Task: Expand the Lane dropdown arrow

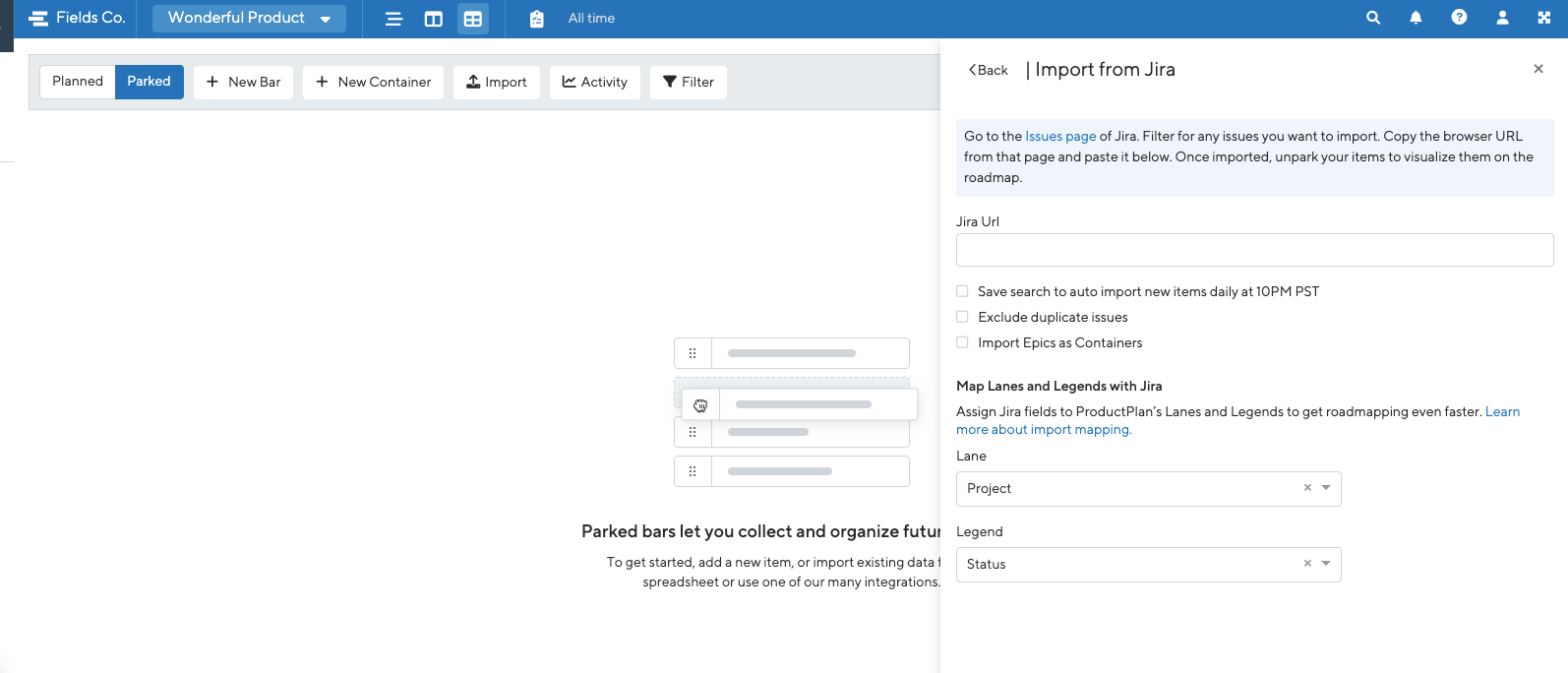Action: pyautogui.click(x=1326, y=488)
